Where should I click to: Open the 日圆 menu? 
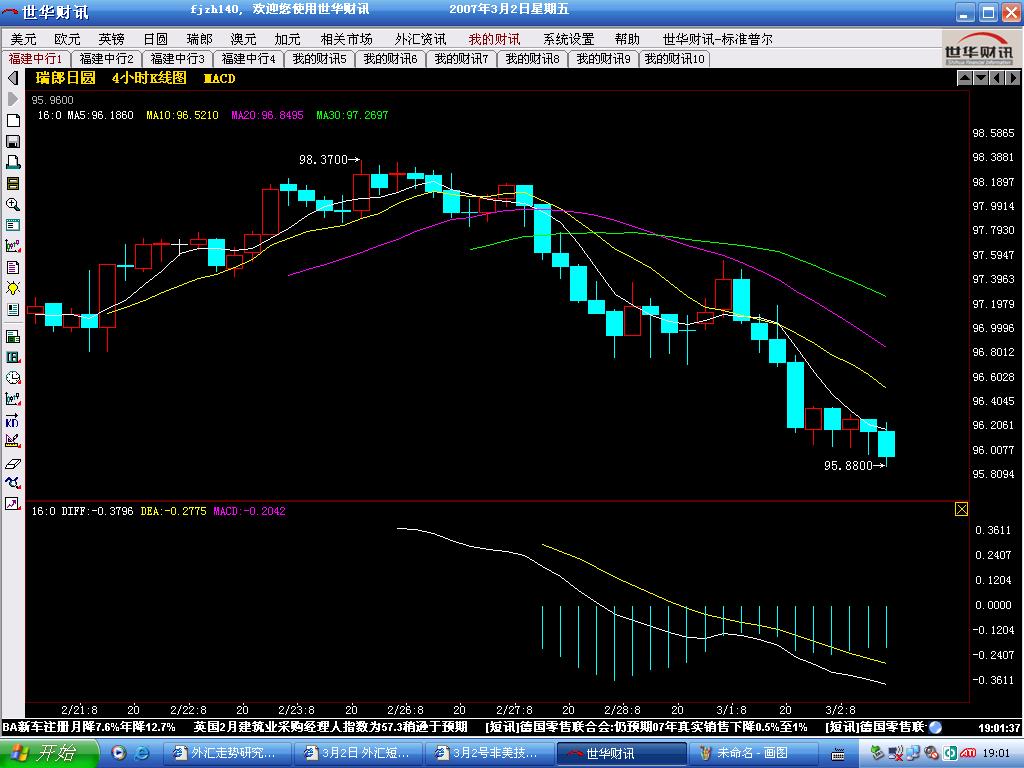155,39
